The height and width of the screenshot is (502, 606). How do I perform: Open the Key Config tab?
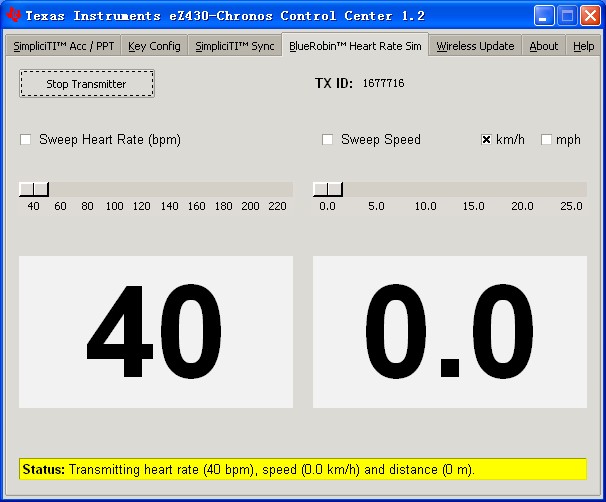154,46
